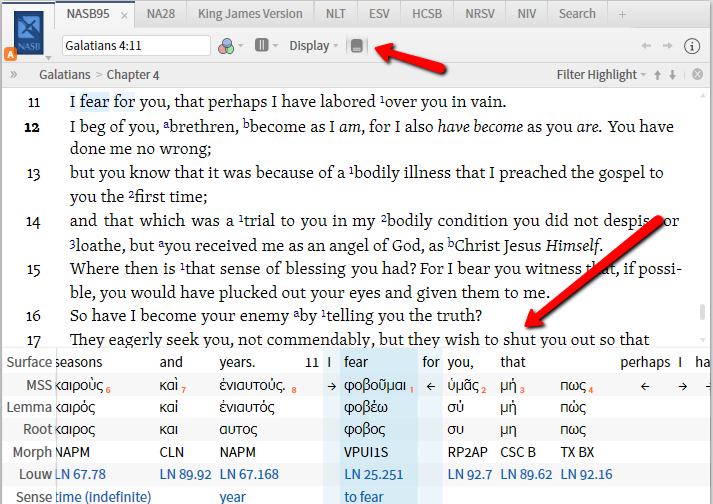This screenshot has width=713, height=504.
Task: Click the Greek word φοβοῦμαι in MSS row
Action: click(x=375, y=386)
